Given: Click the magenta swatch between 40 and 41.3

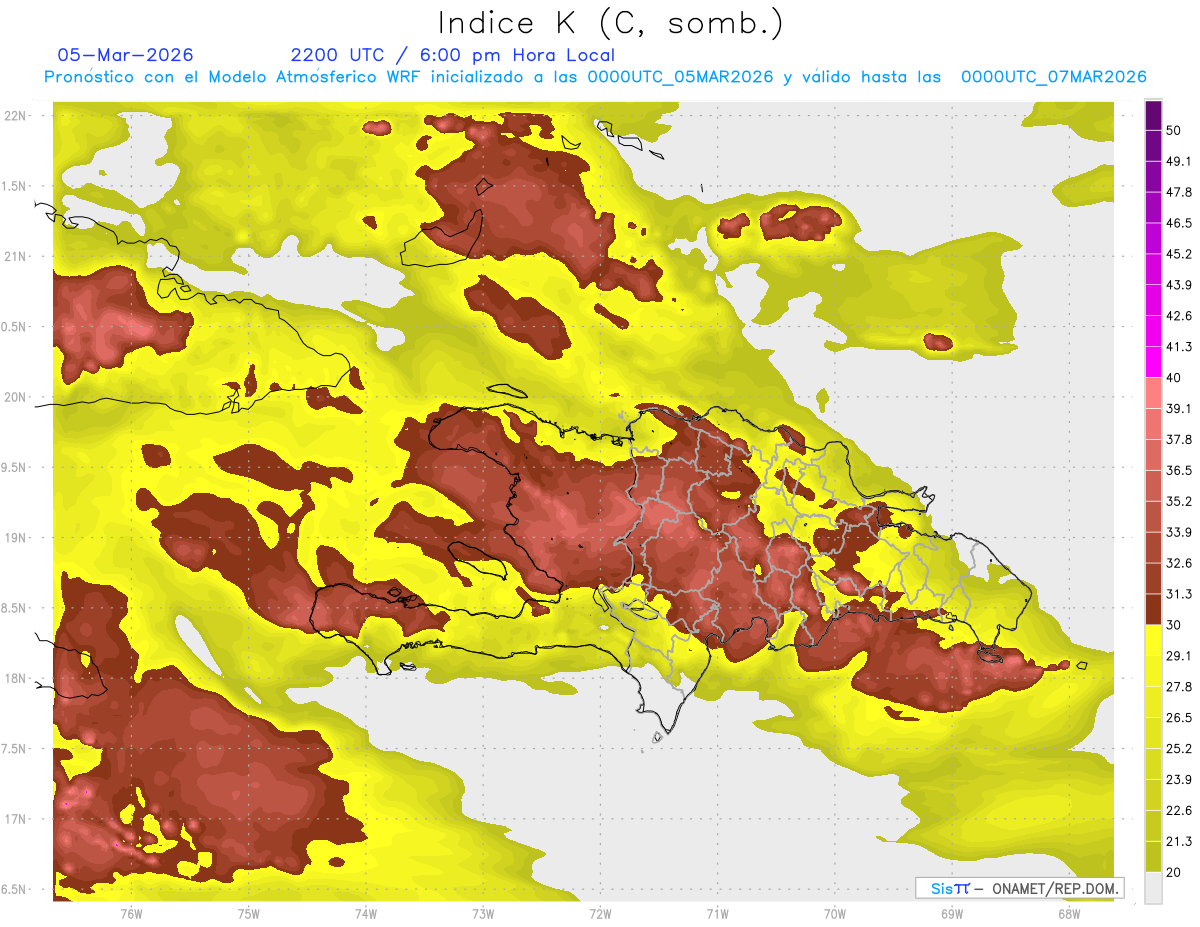Looking at the screenshot, I should 1153,362.
